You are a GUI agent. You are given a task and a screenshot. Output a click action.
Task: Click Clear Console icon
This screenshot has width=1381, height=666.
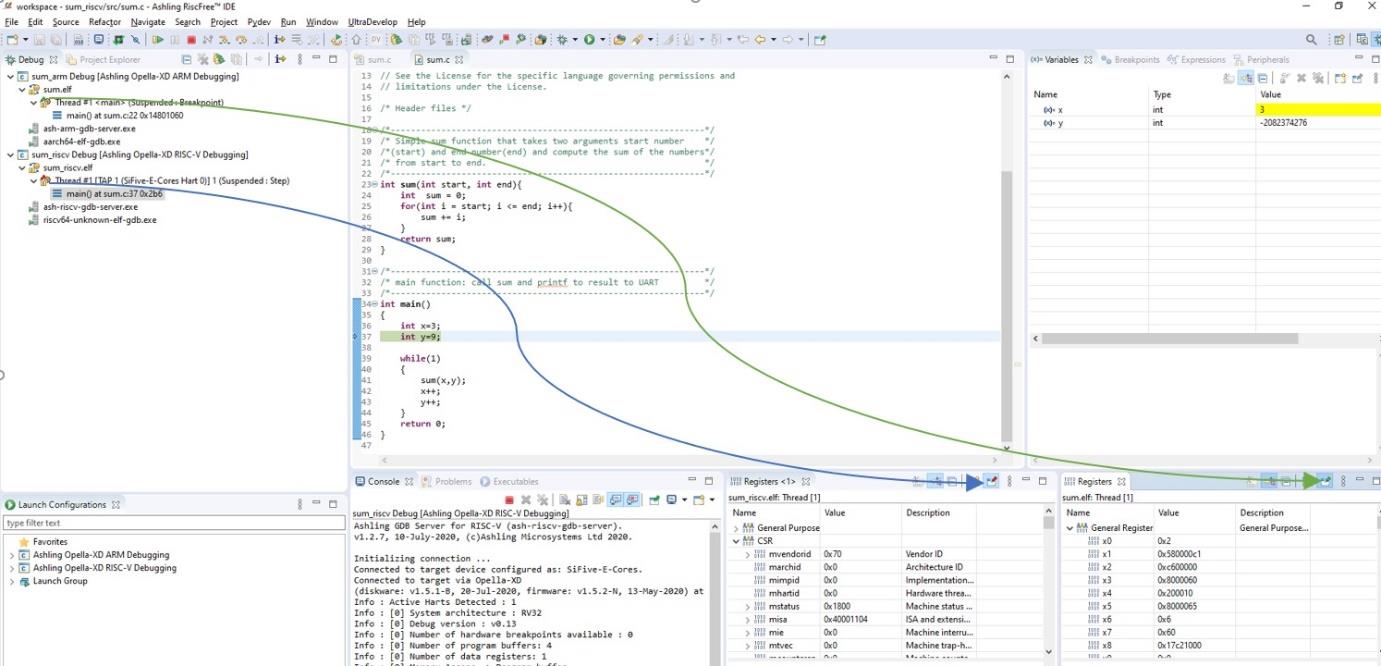(x=565, y=500)
